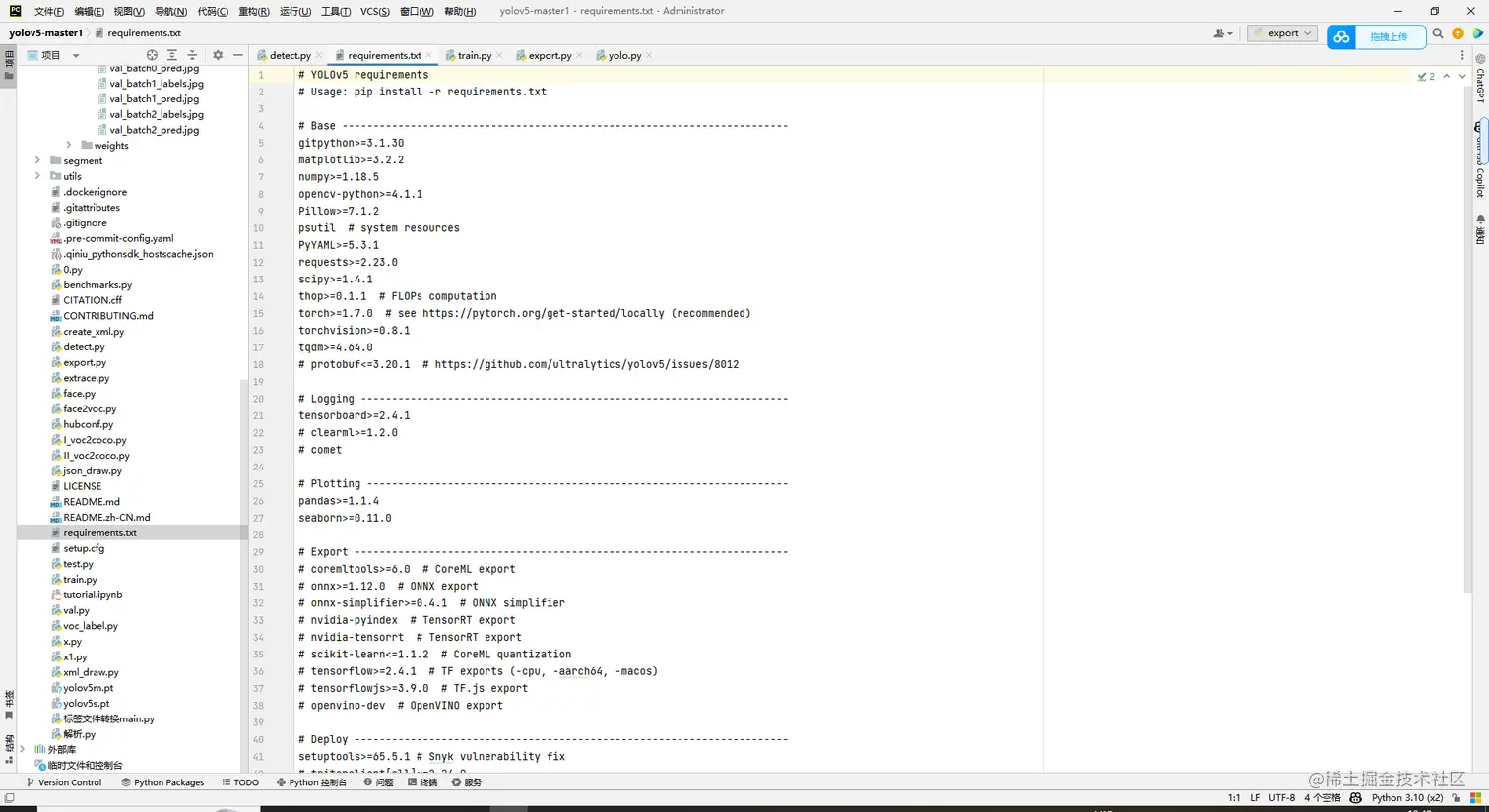Open the 工具(T) menu
The width and height of the screenshot is (1489, 812).
click(336, 12)
